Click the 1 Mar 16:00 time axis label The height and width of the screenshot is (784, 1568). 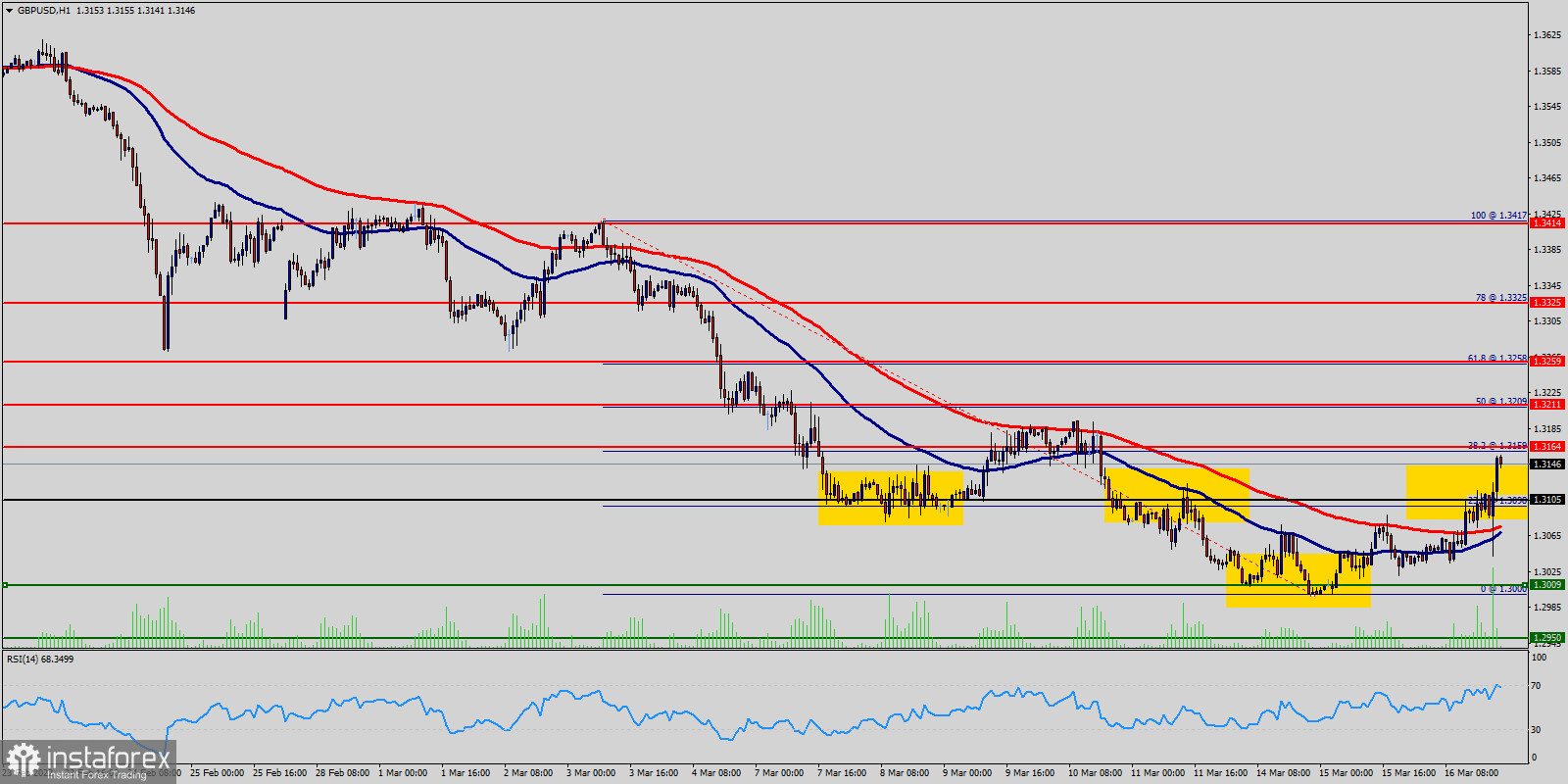coord(465,773)
